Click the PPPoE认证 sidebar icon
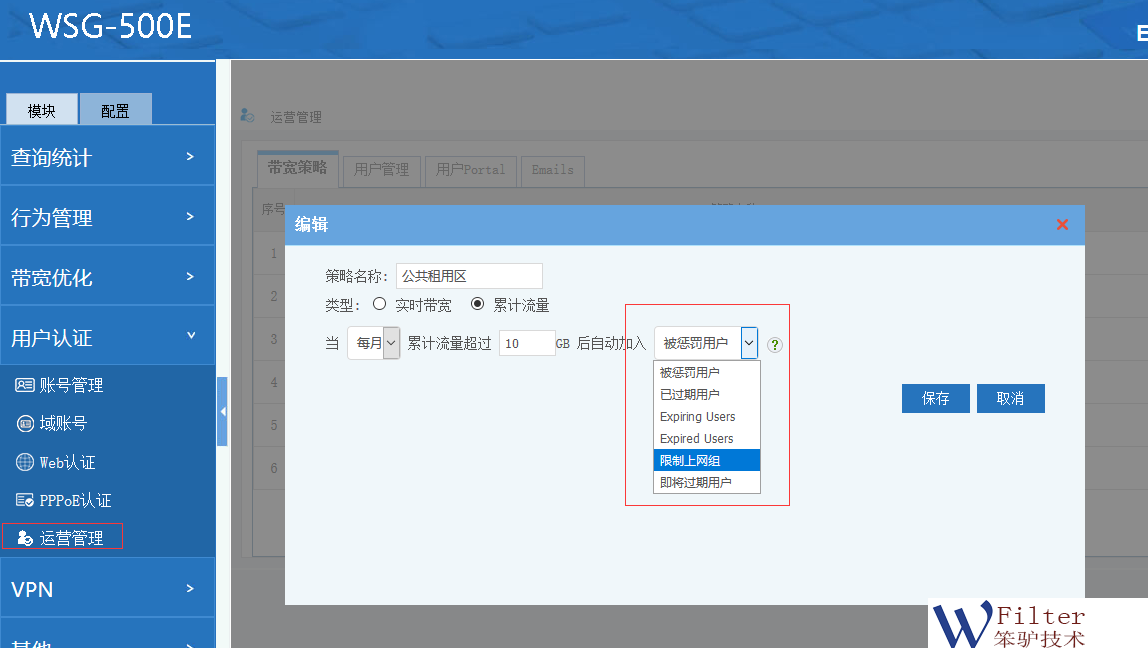 coord(25,500)
